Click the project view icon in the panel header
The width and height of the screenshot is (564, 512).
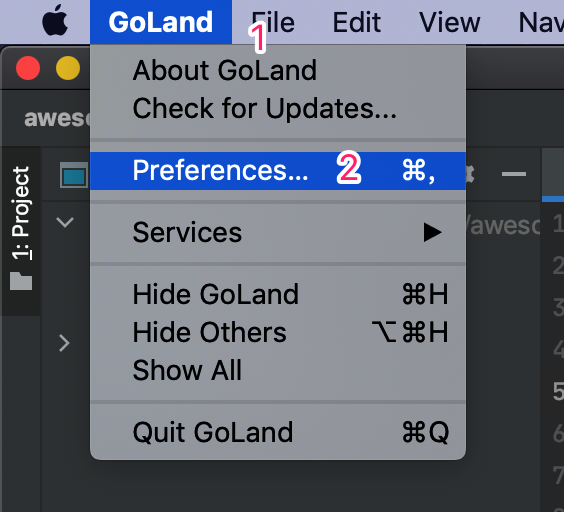pyautogui.click(x=74, y=175)
